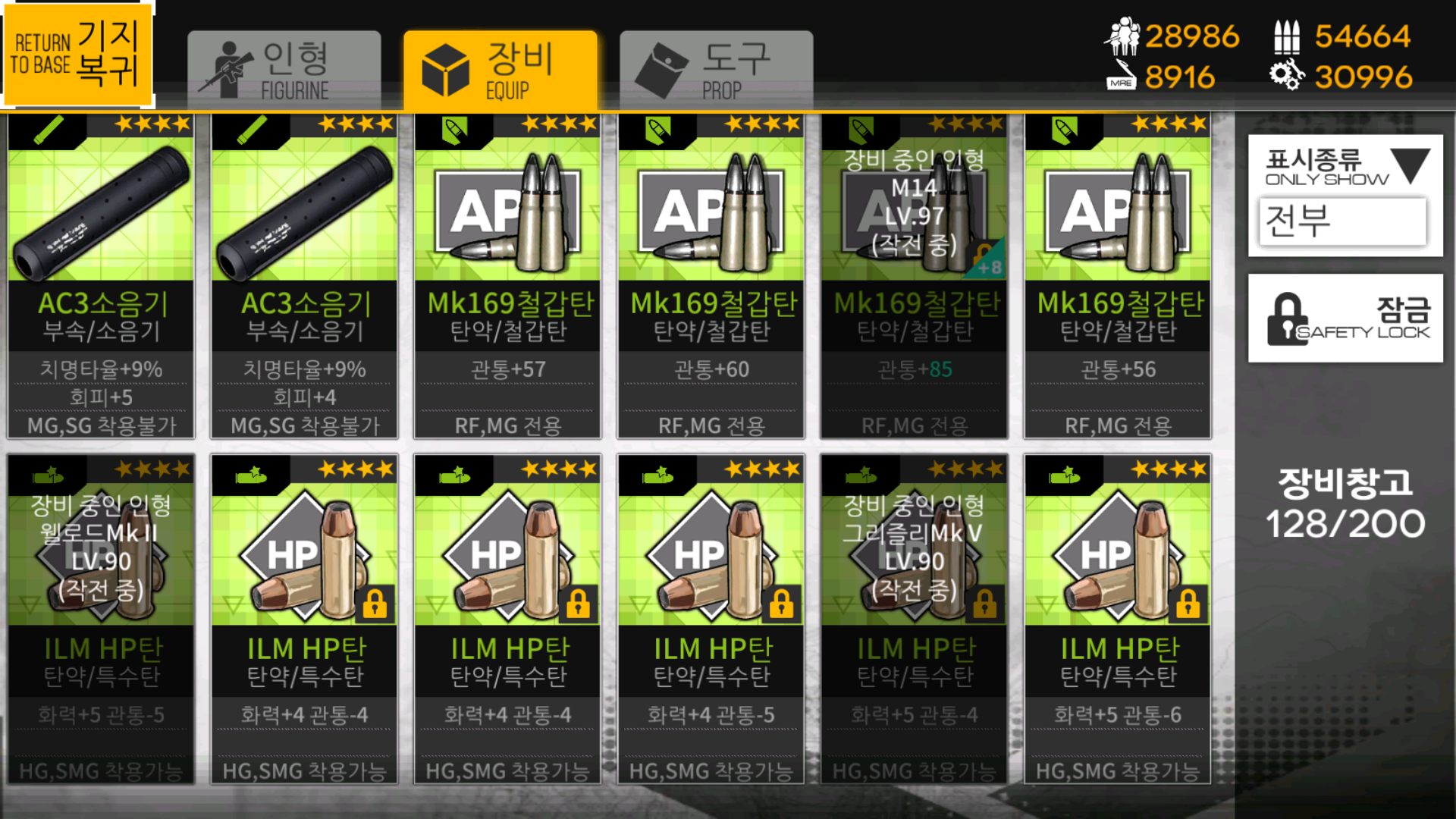1456x819 pixels.
Task: Click the green attachment type badge on second silencer
Action: click(x=252, y=130)
